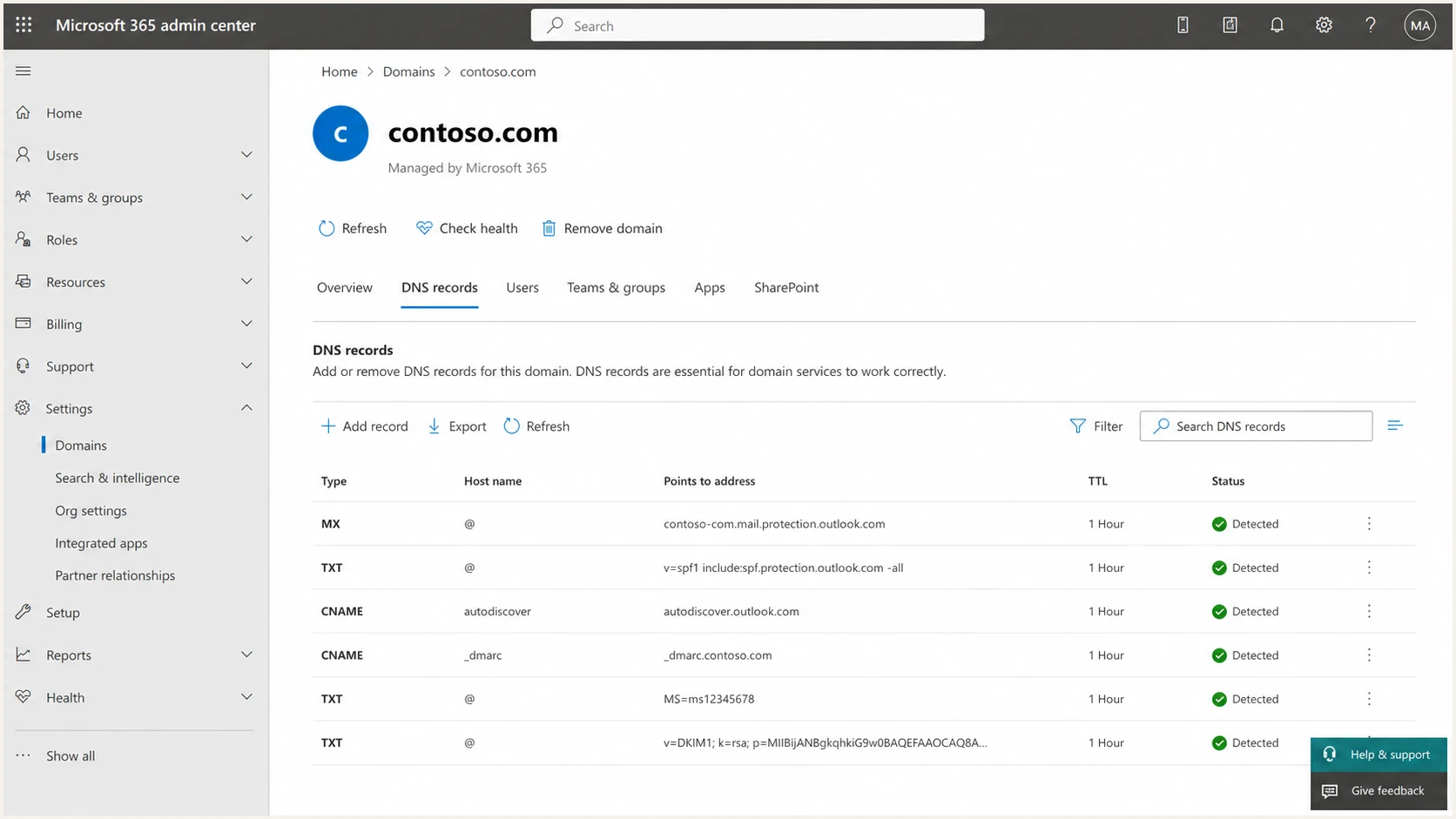The image size is (1456, 819).
Task: Click the Add record plus icon
Action: click(328, 426)
